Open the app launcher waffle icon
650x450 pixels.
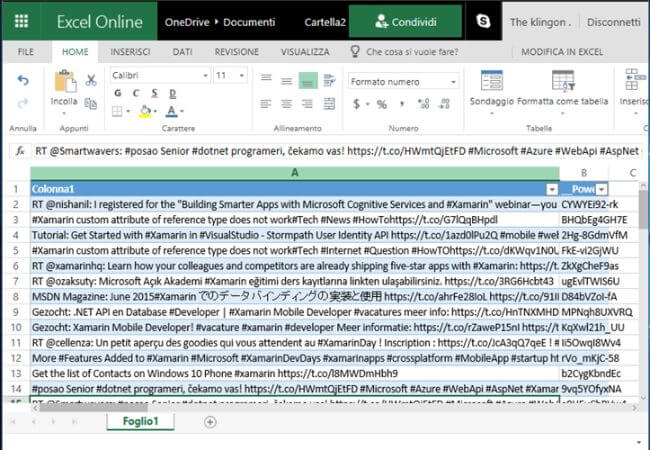coord(21,21)
